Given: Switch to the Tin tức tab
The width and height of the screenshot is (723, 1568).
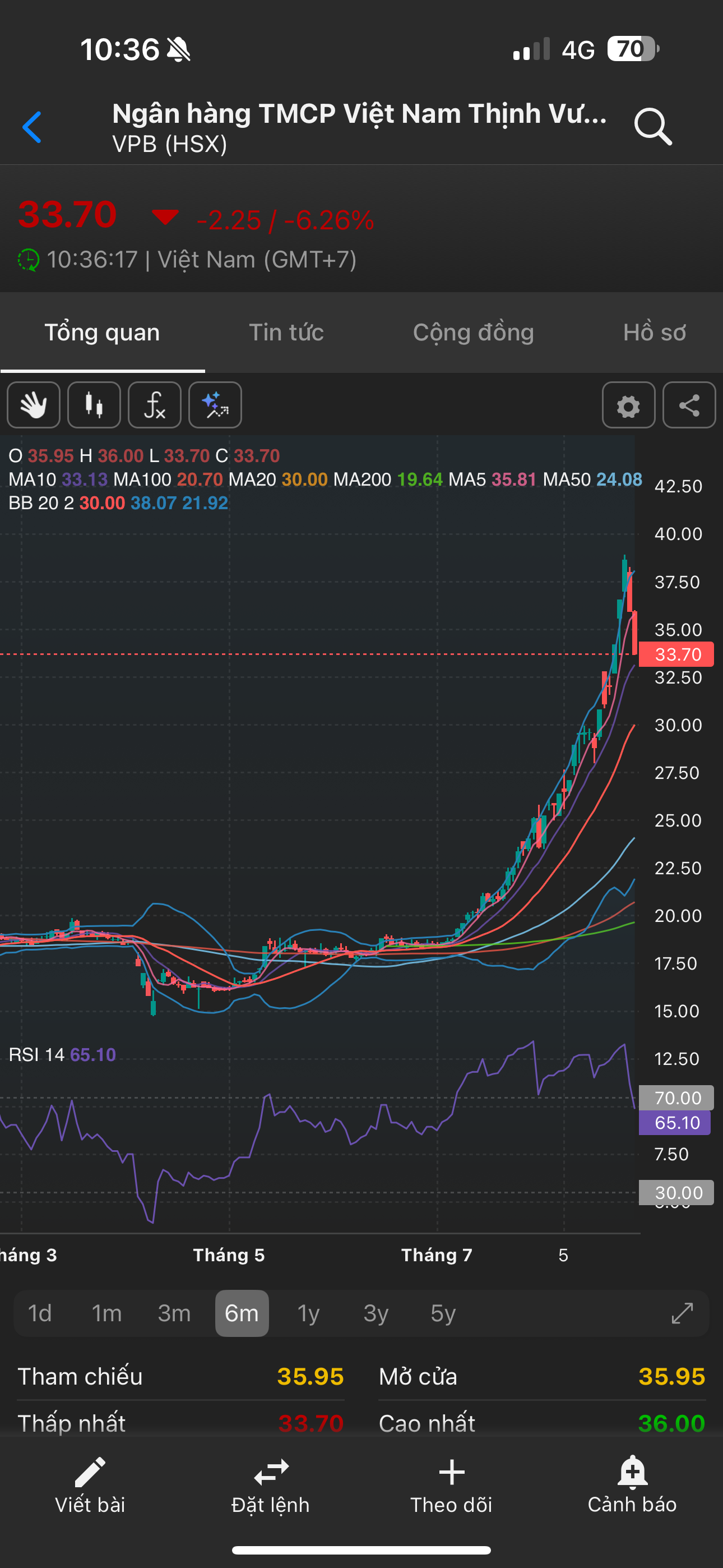Looking at the screenshot, I should click(286, 333).
